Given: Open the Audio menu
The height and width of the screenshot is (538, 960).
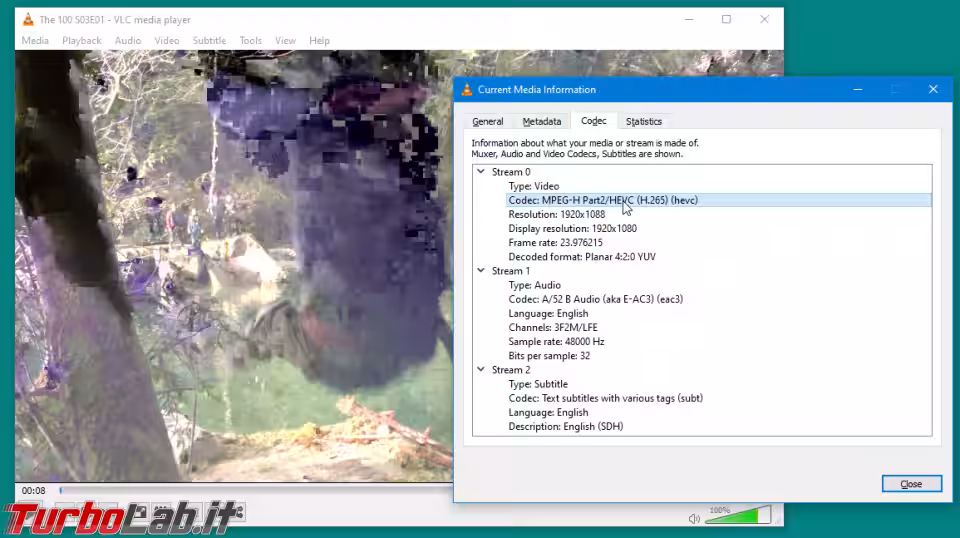Looking at the screenshot, I should (x=127, y=40).
